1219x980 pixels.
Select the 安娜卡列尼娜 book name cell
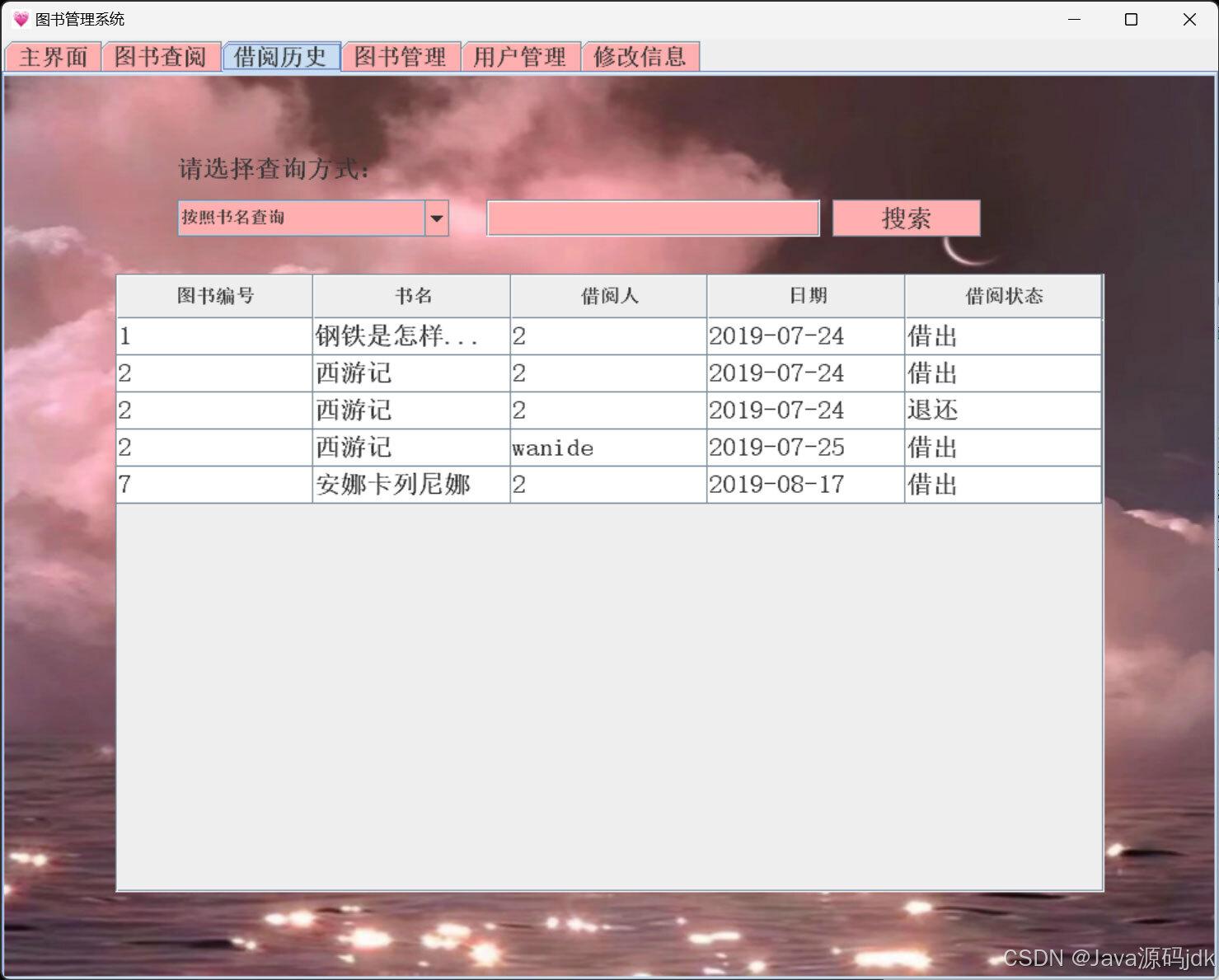(411, 485)
